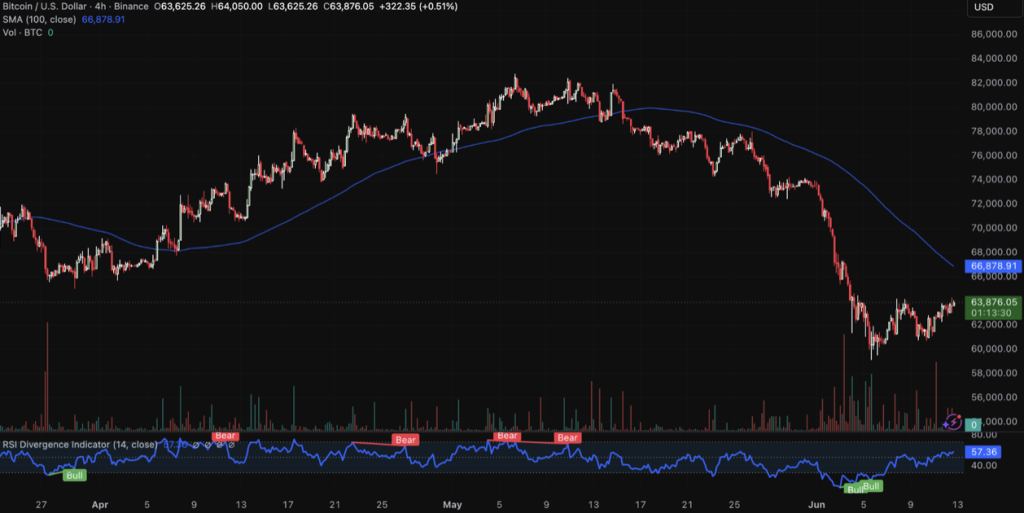
Task: Select the Bear divergence label near April 25
Action: [405, 440]
